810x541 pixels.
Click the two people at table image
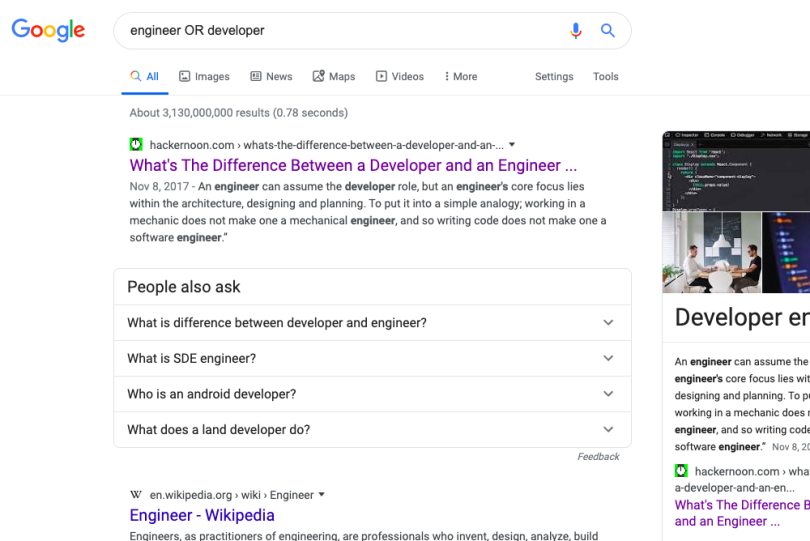coord(712,253)
